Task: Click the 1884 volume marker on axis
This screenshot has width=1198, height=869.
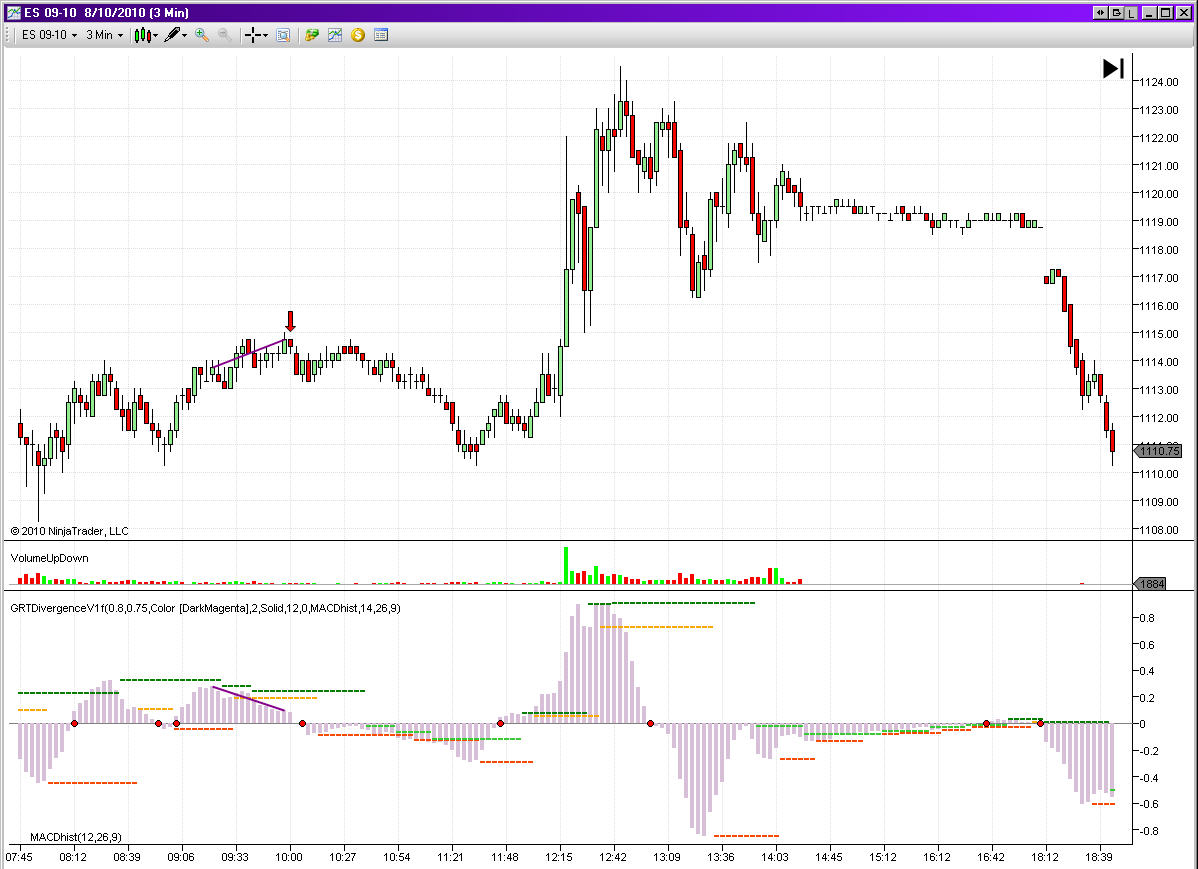Action: (1151, 584)
